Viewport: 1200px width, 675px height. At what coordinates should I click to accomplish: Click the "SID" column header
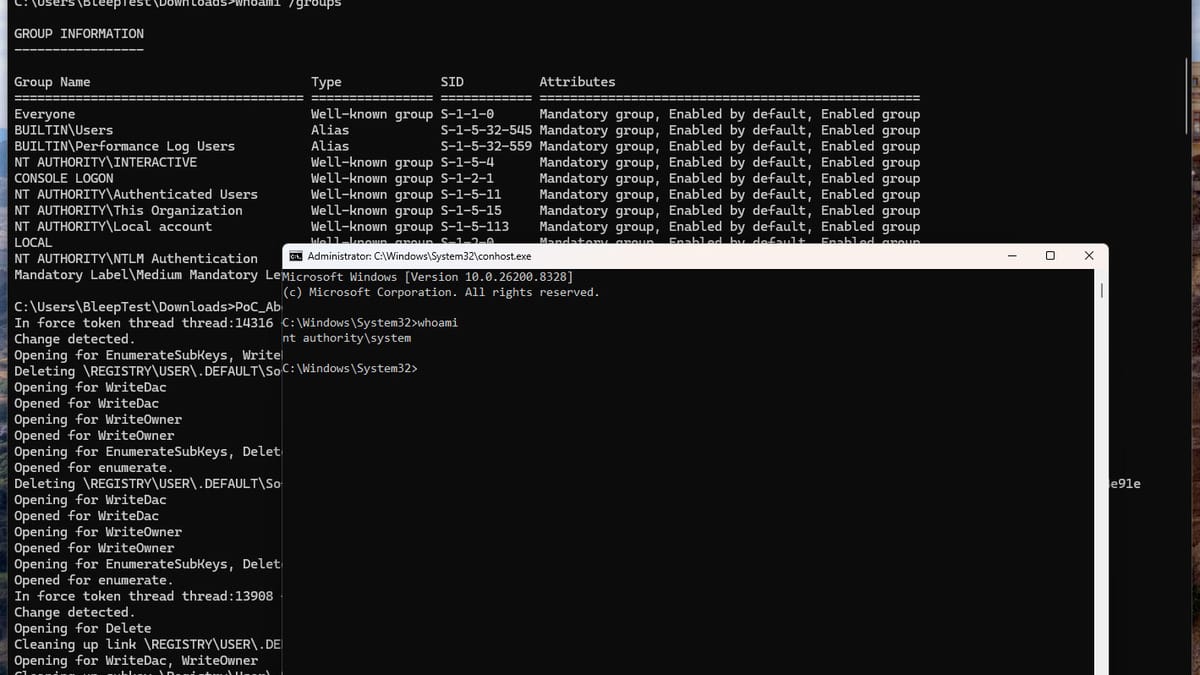(x=452, y=82)
